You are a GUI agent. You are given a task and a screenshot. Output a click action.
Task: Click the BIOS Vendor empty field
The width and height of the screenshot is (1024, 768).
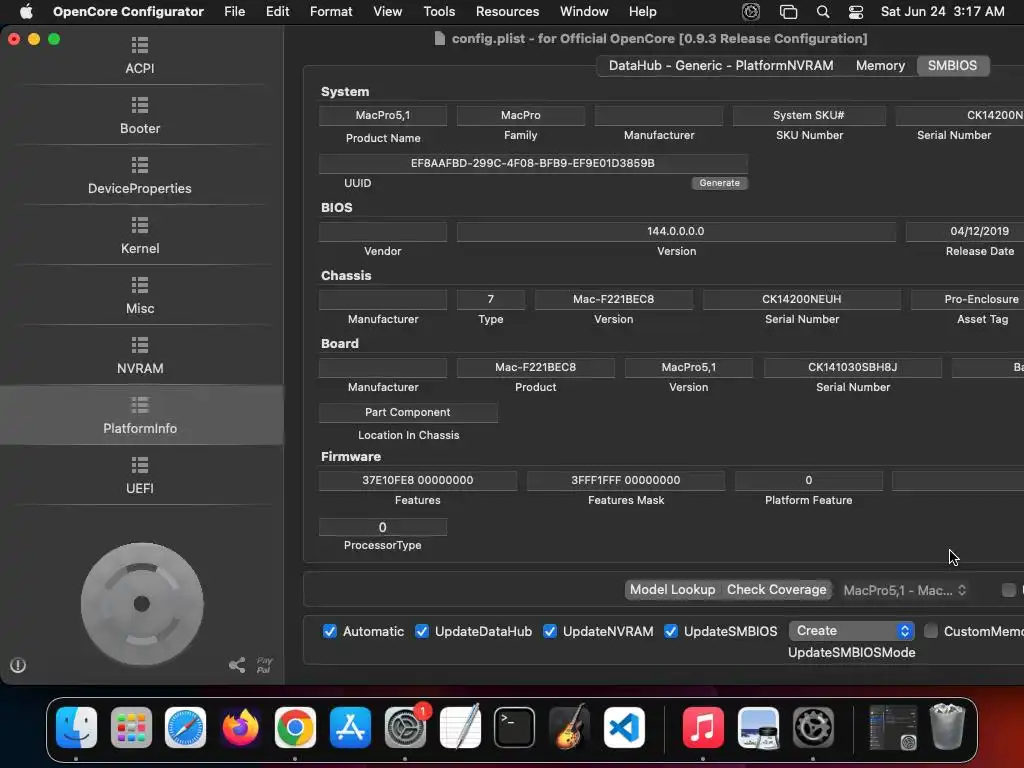pyautogui.click(x=383, y=231)
